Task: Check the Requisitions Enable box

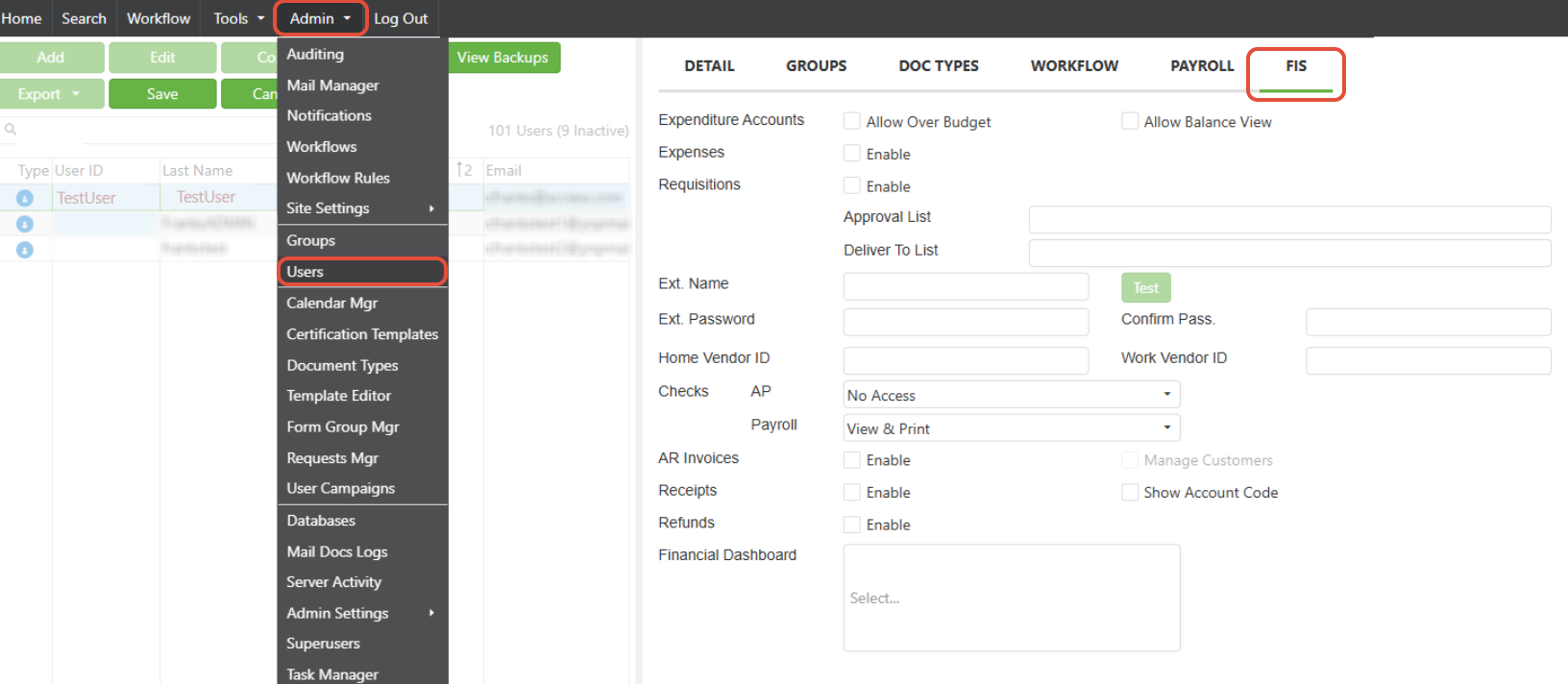Action: tap(851, 185)
